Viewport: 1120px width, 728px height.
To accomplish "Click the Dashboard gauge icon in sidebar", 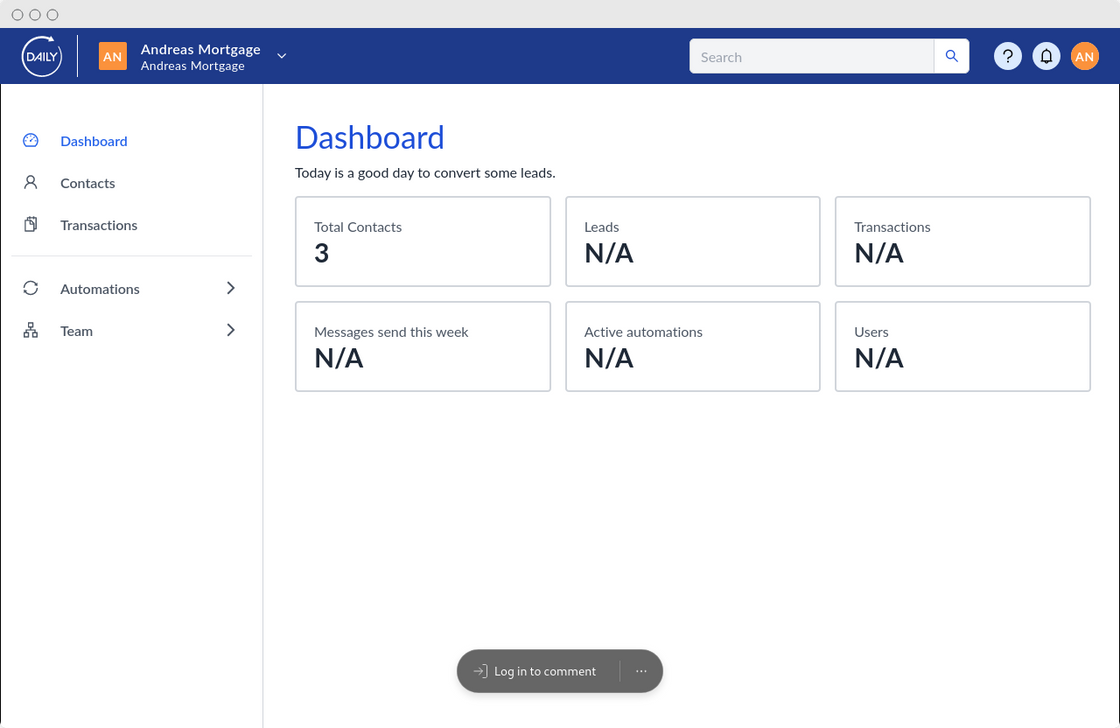I will click(31, 141).
